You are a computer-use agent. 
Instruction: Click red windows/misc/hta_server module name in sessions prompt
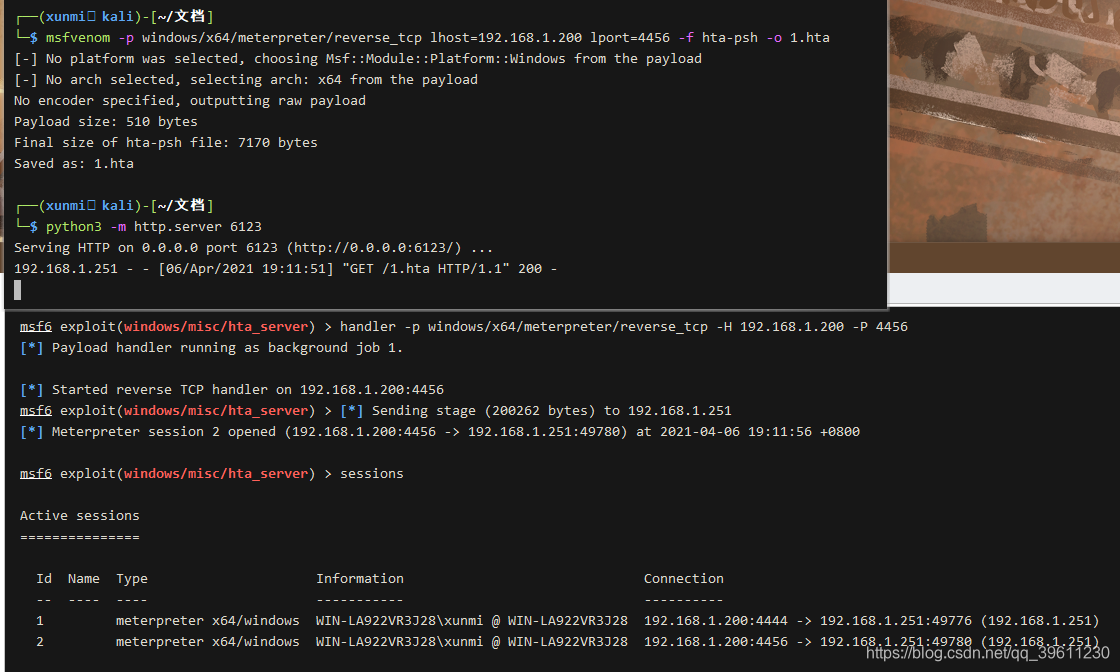pos(216,474)
